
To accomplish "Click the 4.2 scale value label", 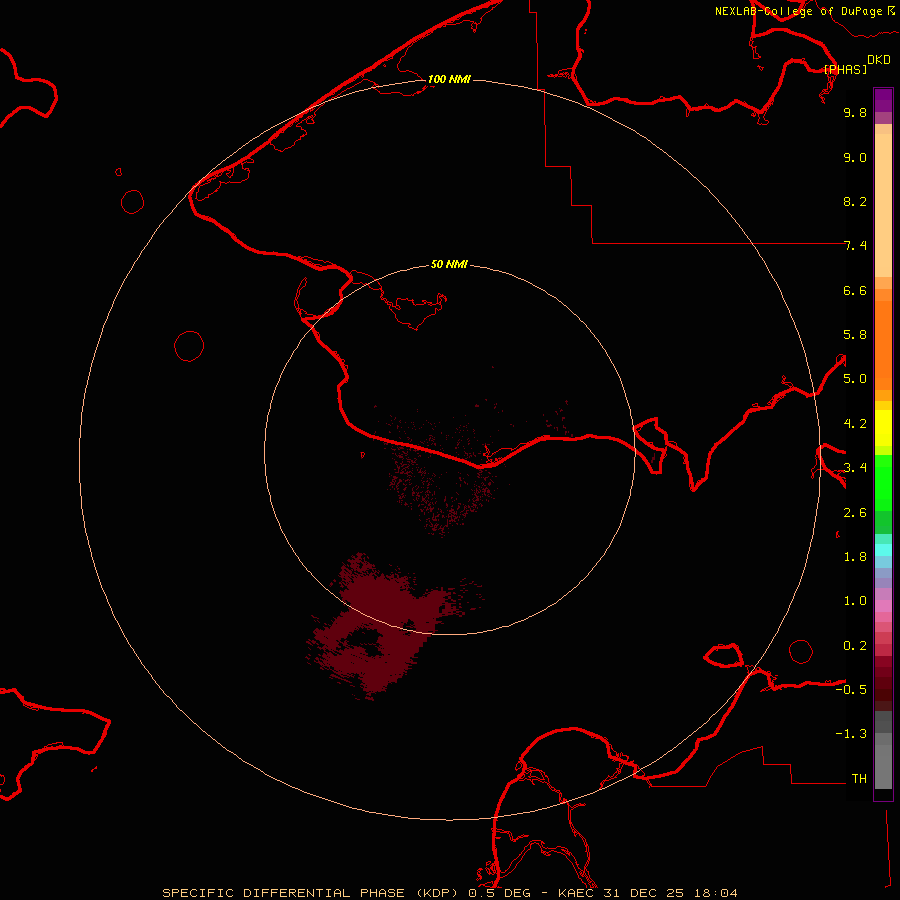I will coord(854,424).
